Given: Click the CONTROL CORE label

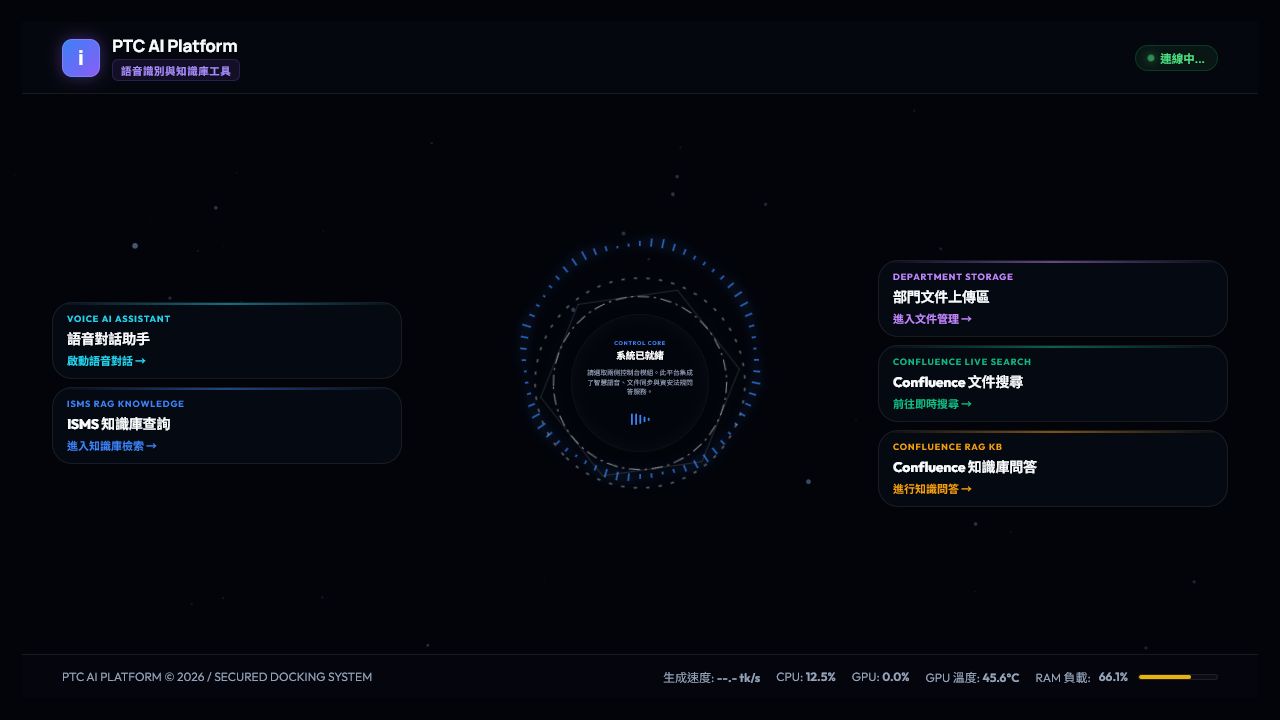Looking at the screenshot, I should pyautogui.click(x=640, y=343).
